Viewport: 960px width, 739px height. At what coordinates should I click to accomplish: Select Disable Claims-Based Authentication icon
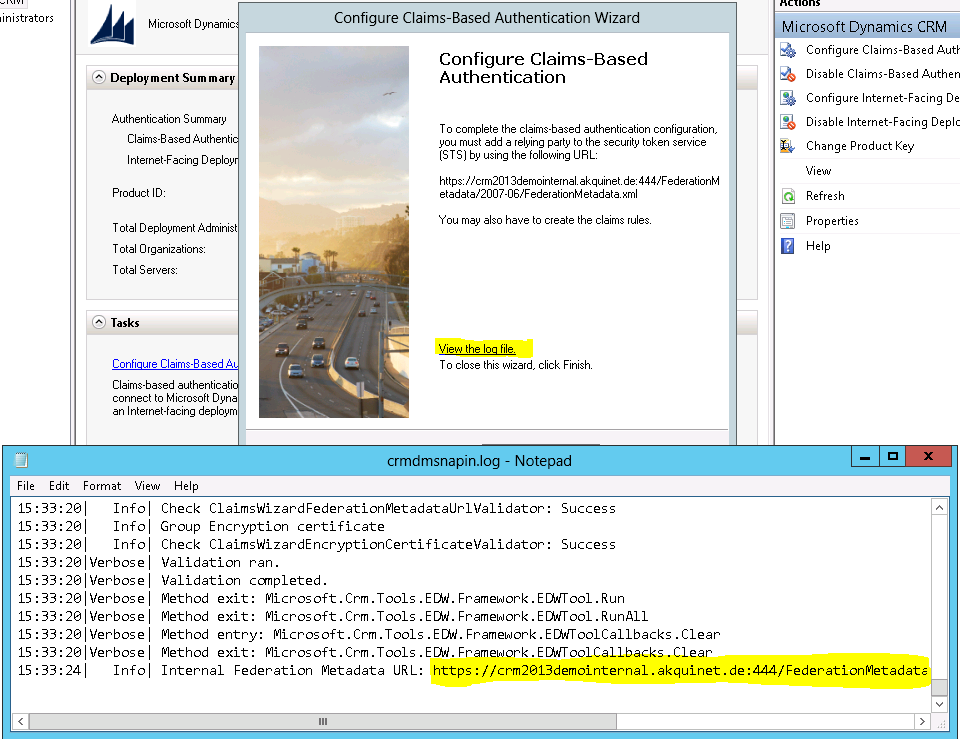[x=786, y=74]
